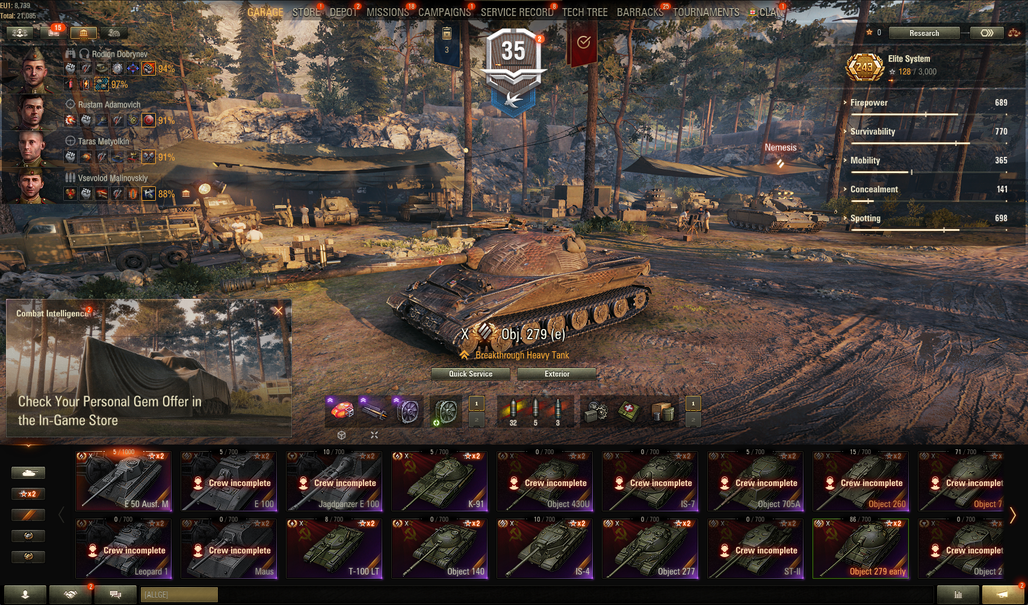
Task: Advance tank carousel with right arrow
Action: pos(1013,515)
